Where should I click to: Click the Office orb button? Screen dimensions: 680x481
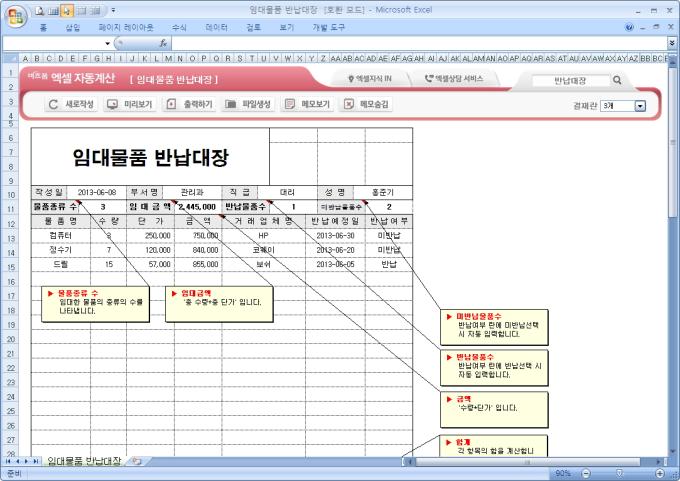[x=16, y=16]
